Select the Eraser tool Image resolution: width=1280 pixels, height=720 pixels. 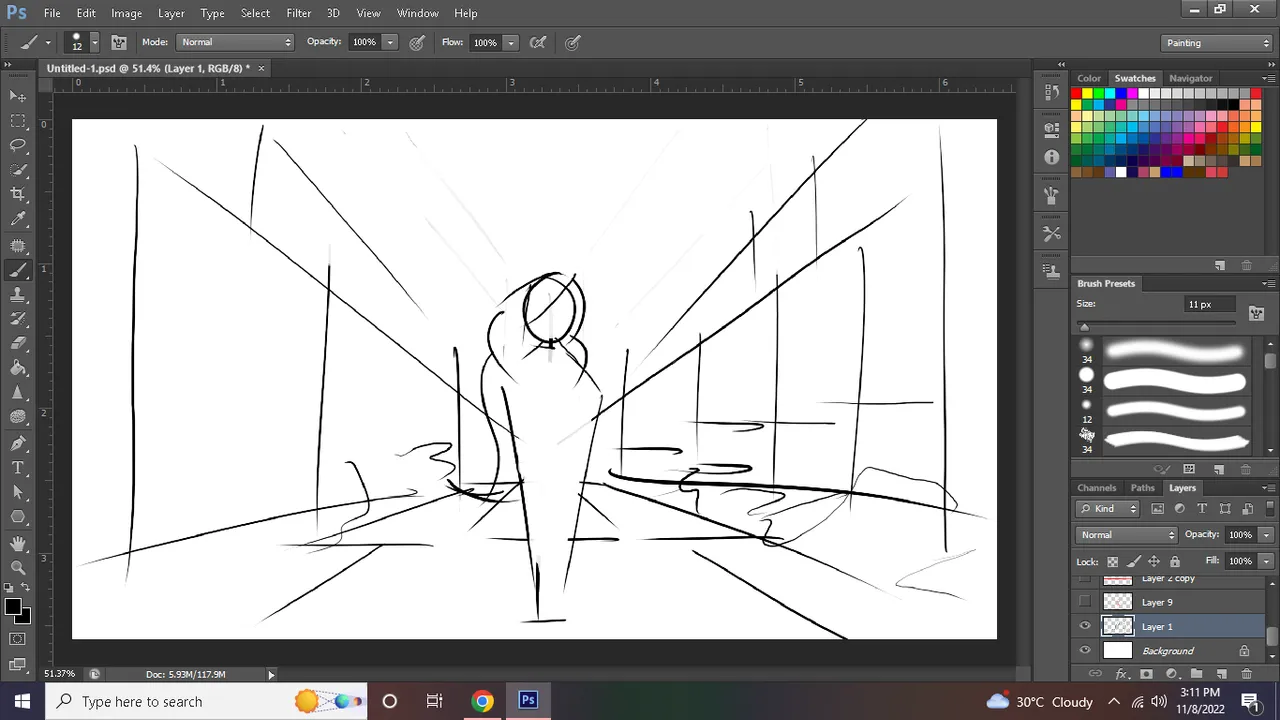pos(18,344)
